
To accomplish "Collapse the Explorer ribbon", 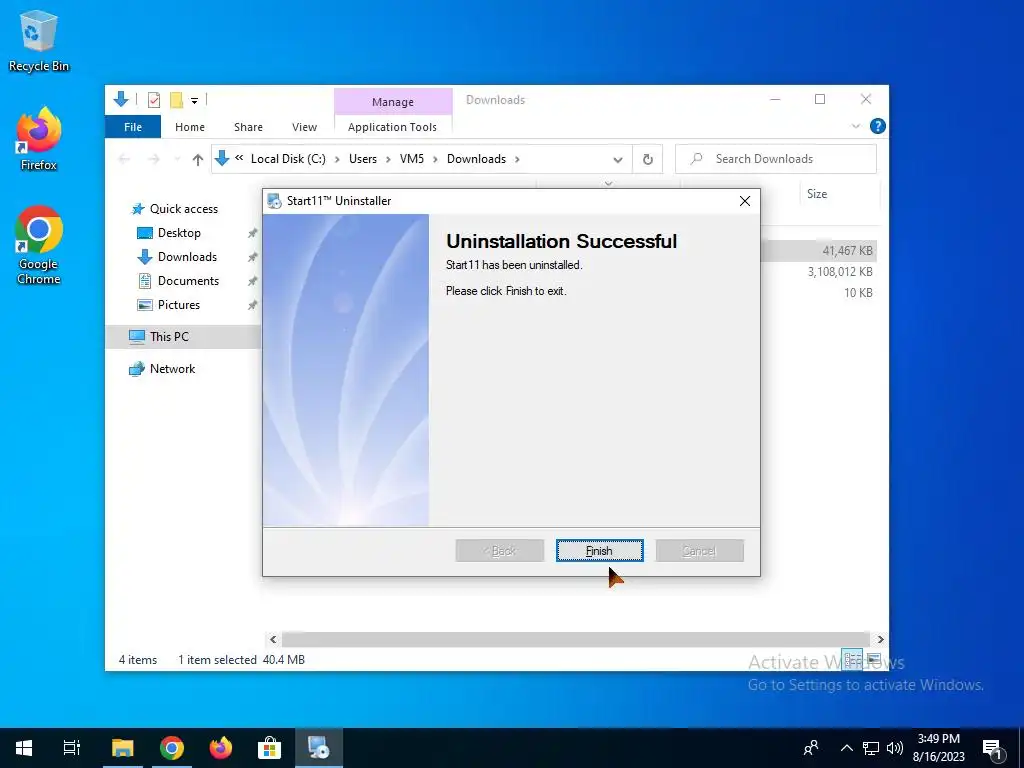I will pyautogui.click(x=856, y=126).
